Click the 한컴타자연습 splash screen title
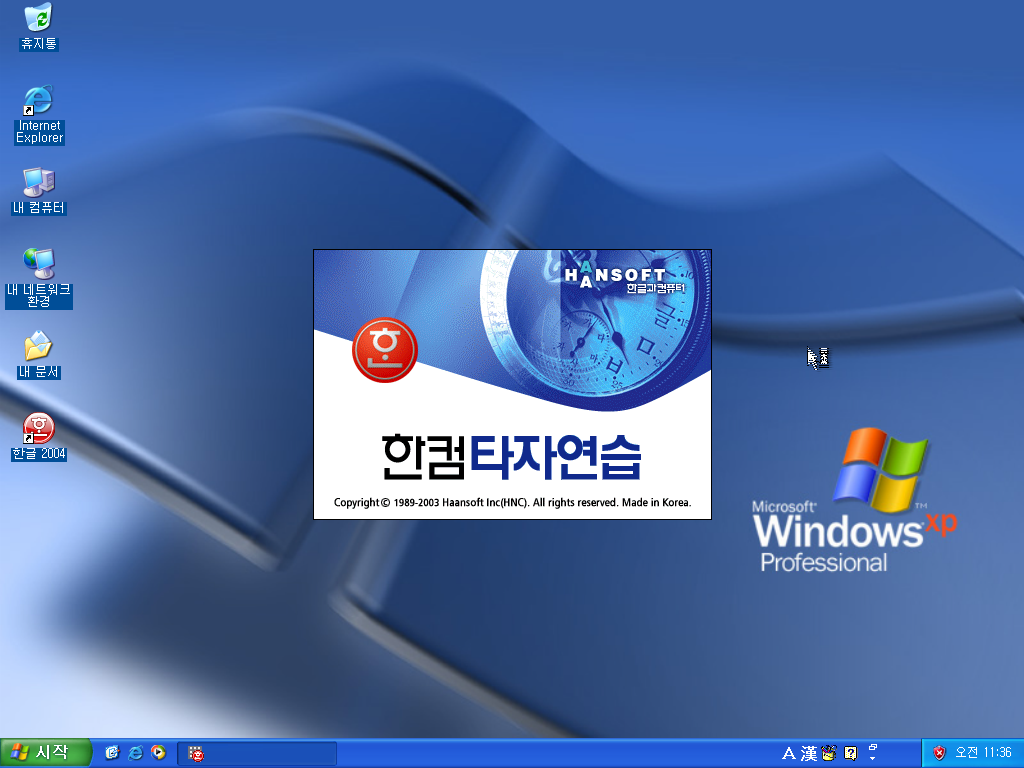Screen dimensions: 1024x768 click(511, 456)
